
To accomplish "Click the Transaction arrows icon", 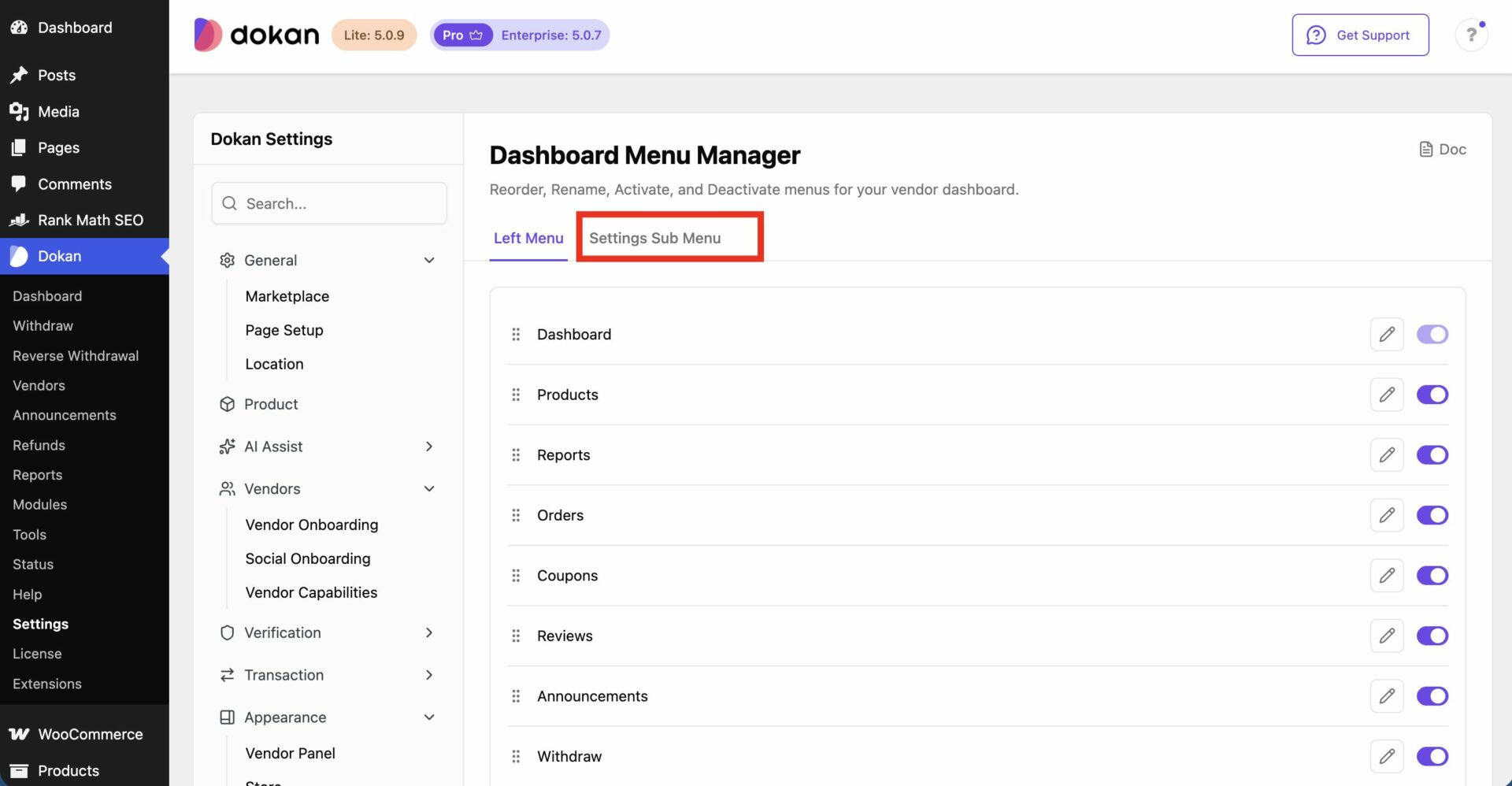I will [x=227, y=675].
